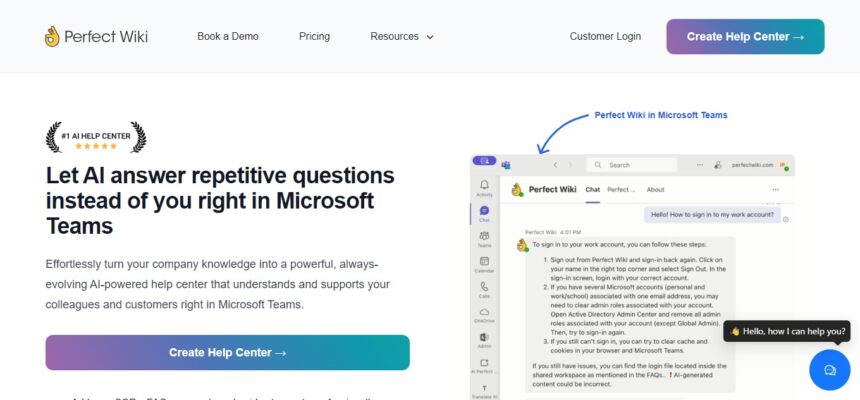The height and width of the screenshot is (400, 860).
Task: Open Admin icon in Teams sidebar
Action: [484, 340]
